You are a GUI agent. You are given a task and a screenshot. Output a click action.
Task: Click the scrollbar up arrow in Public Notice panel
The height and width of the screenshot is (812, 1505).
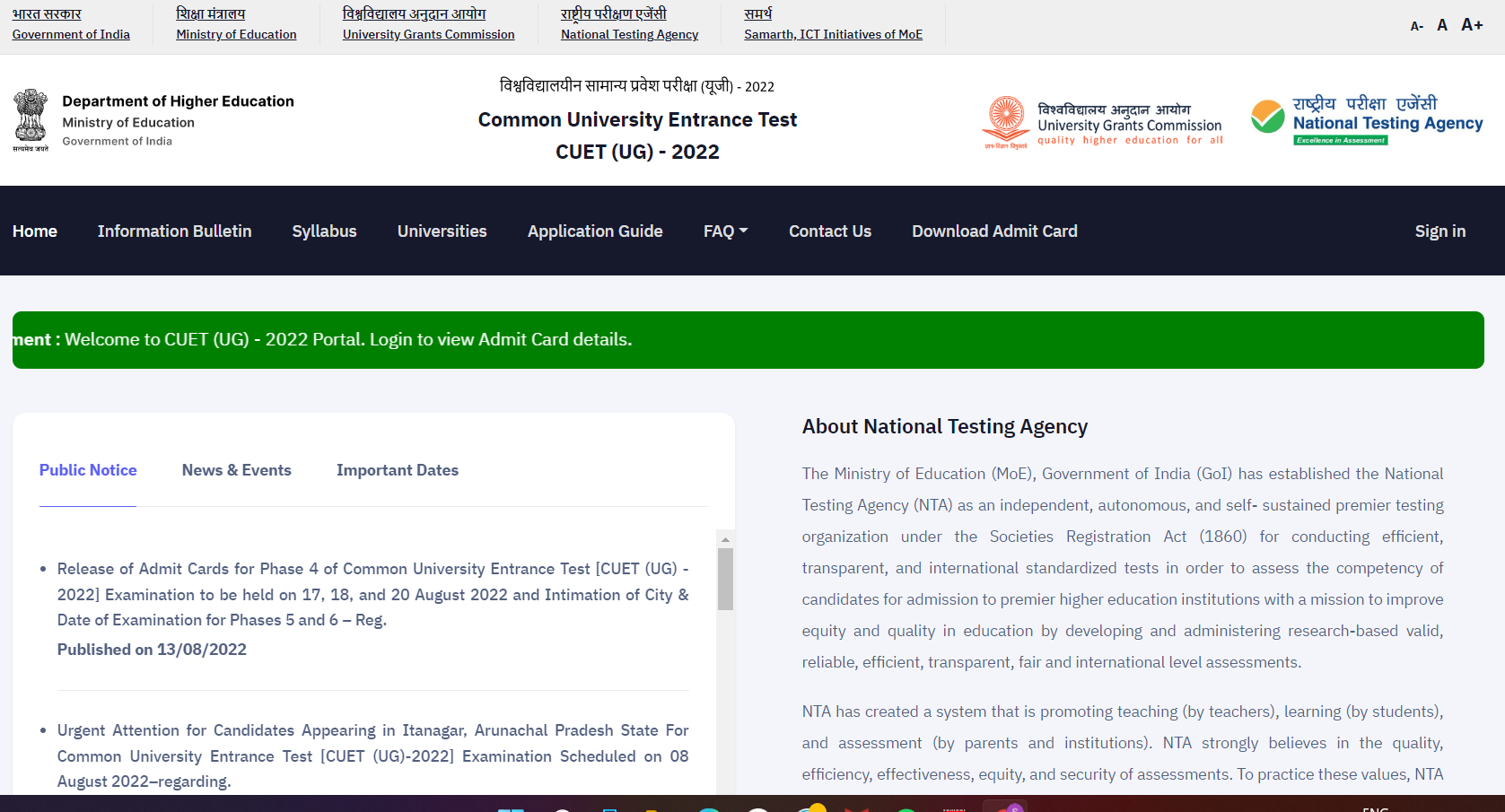click(x=723, y=538)
